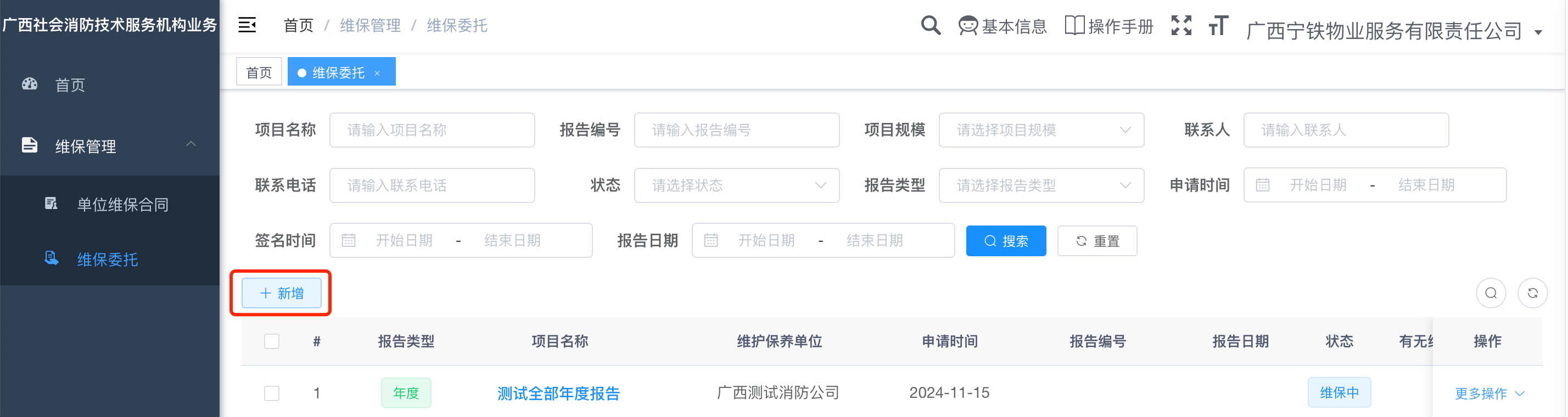Click the 报告类型 column header

(406, 341)
